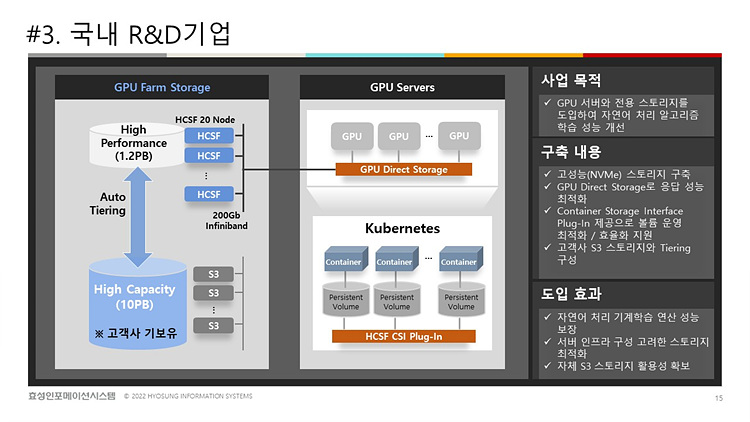The height and width of the screenshot is (422, 750).
Task: Click the checkmark under the 사업 목적 heading
Action: point(545,103)
